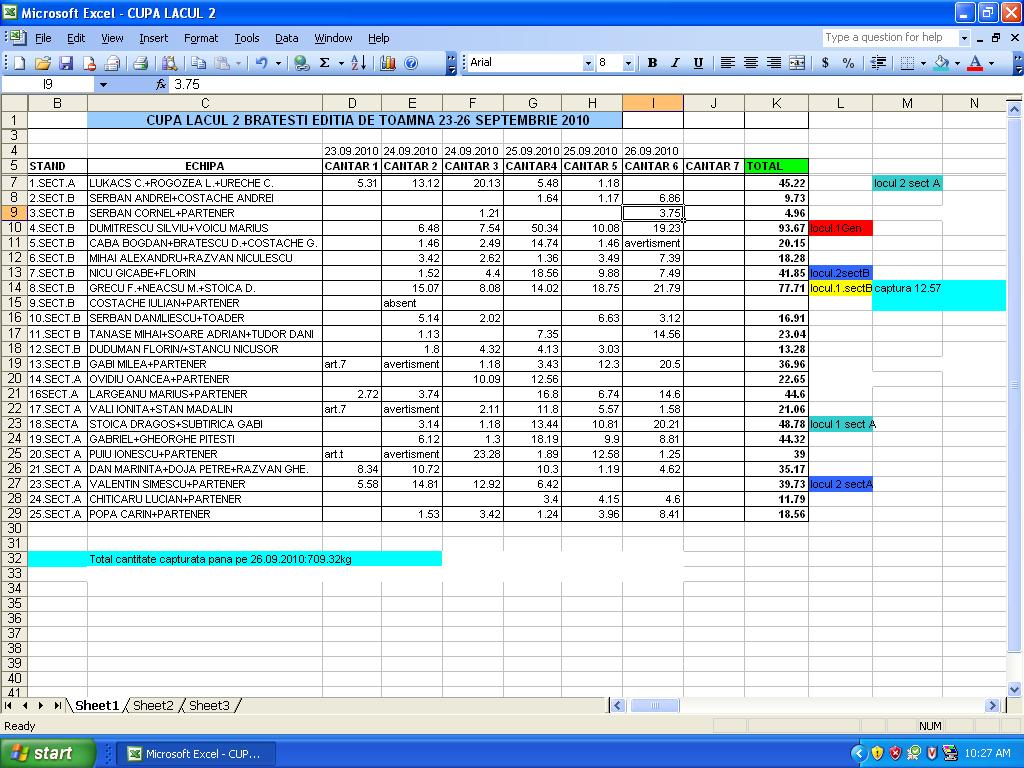Click the 'Type a question for help' box
Image resolution: width=1024 pixels, height=768 pixels.
(890, 38)
